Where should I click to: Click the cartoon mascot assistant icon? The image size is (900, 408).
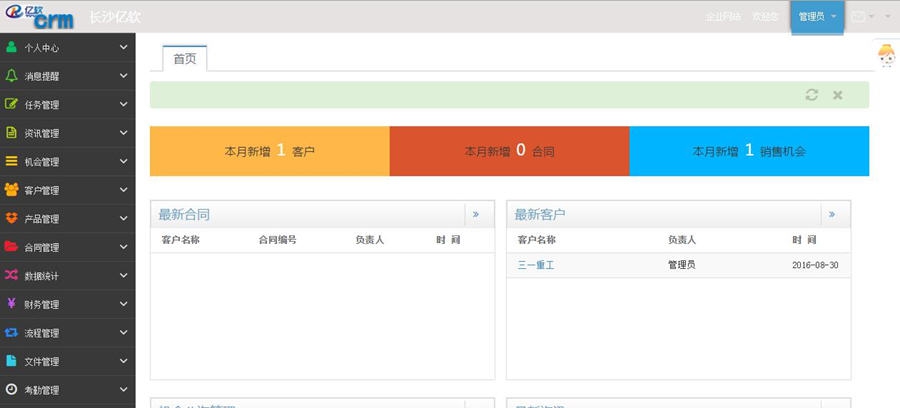point(886,56)
